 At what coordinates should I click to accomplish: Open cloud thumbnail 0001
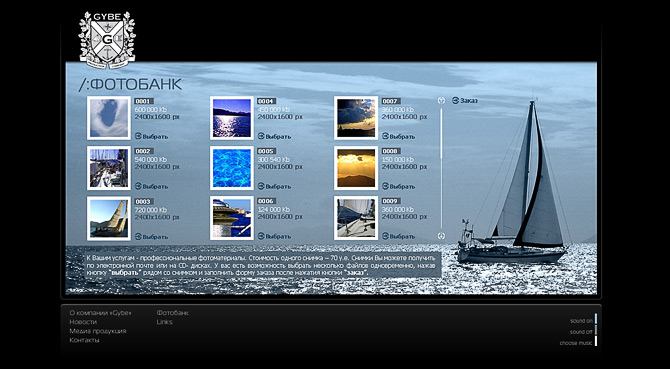pos(109,118)
